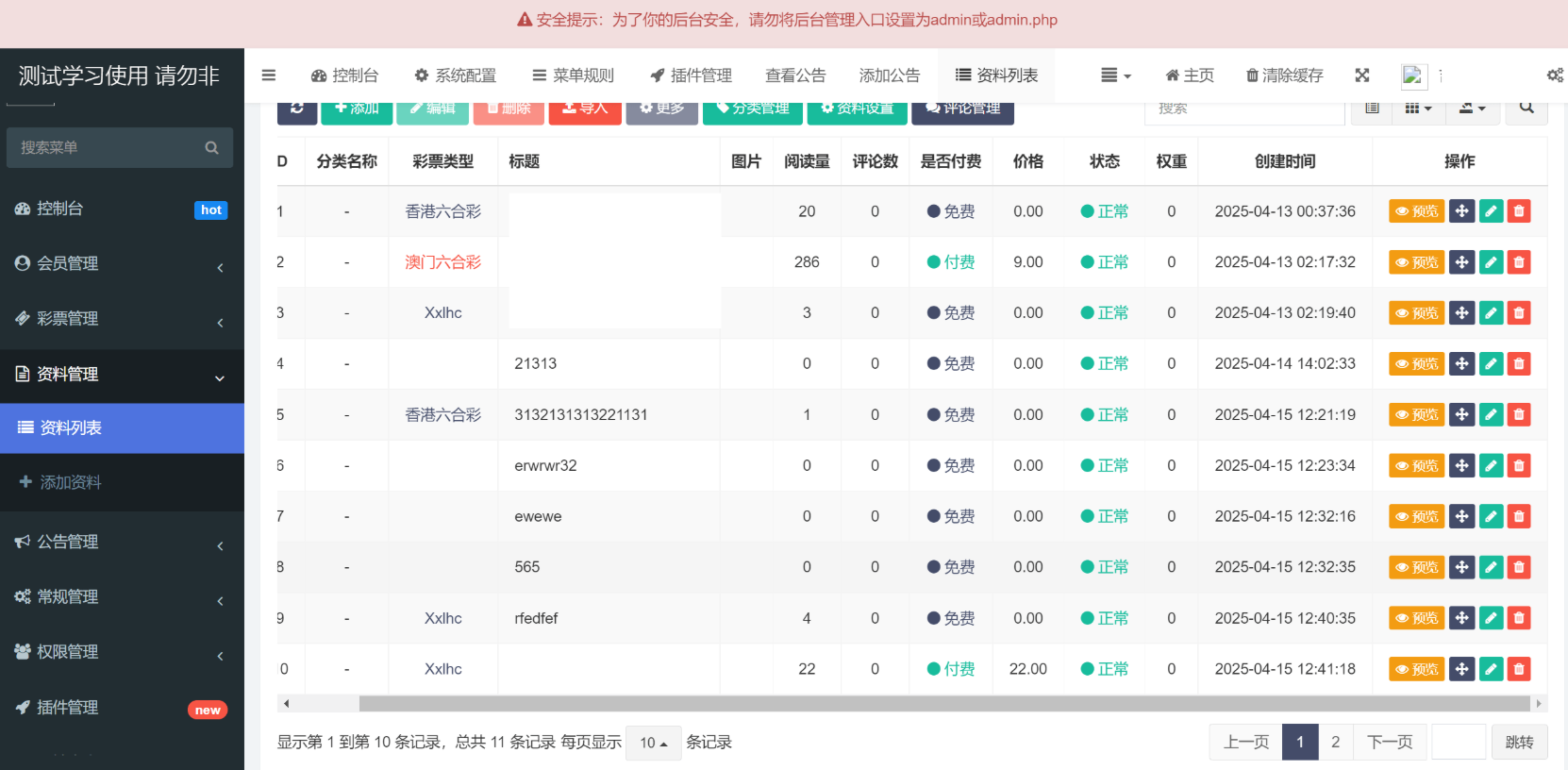Open the fullscreen toggle icon
Image resolution: width=1568 pixels, height=770 pixels.
click(x=1362, y=75)
